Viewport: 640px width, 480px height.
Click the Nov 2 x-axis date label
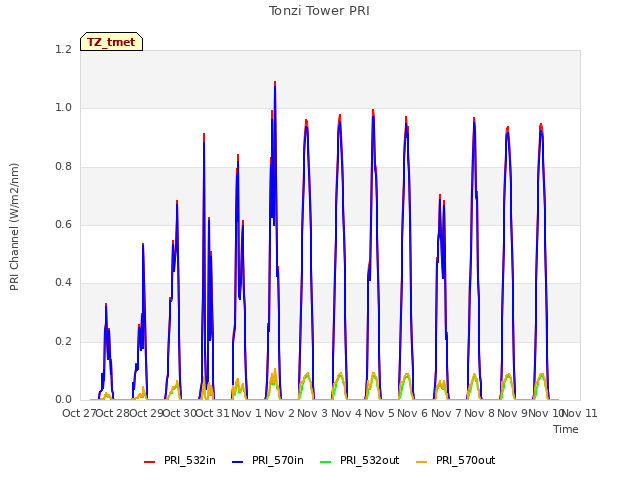pos(279,413)
